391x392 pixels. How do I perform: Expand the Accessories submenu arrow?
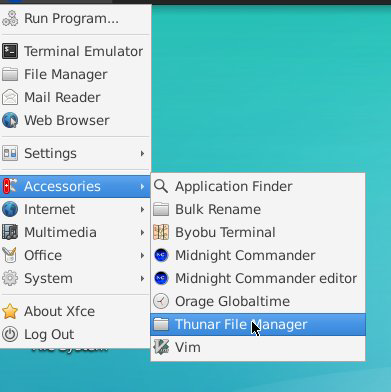click(142, 186)
